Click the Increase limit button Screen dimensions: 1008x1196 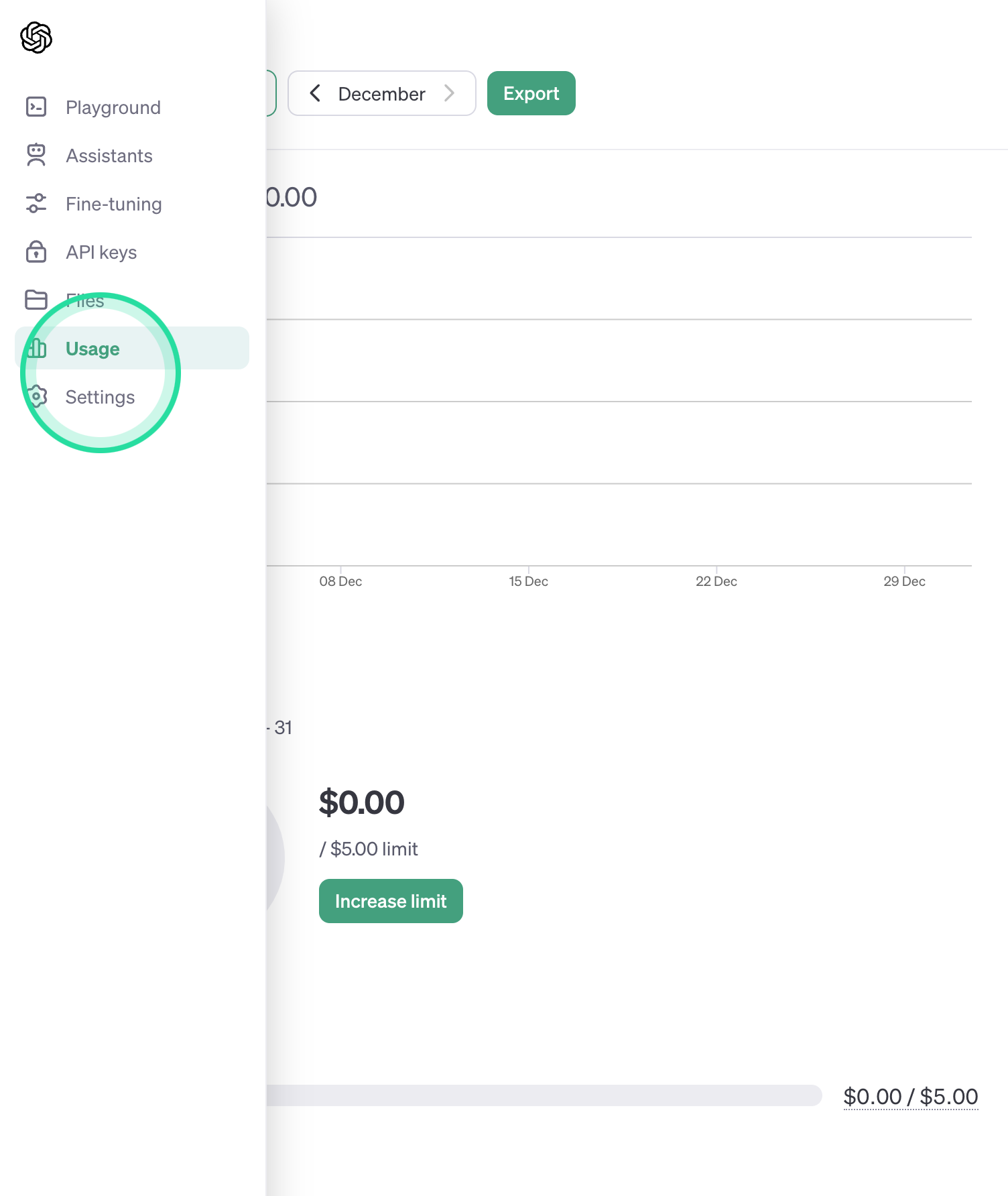391,901
